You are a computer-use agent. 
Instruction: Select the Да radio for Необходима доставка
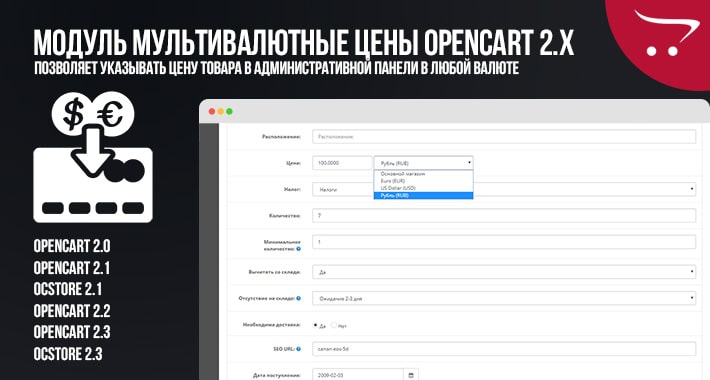pos(316,325)
